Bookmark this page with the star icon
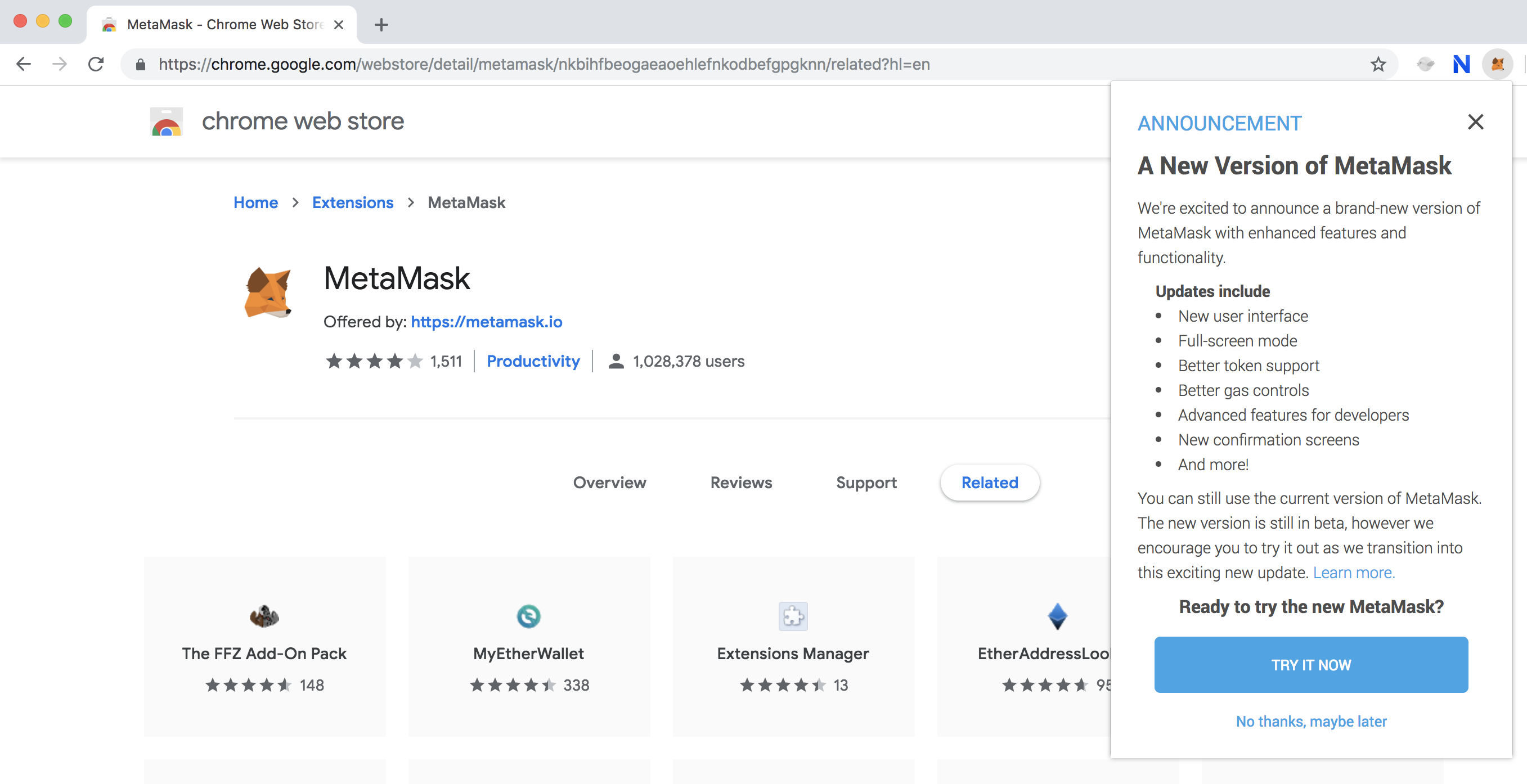1527x784 pixels. 1378,64
